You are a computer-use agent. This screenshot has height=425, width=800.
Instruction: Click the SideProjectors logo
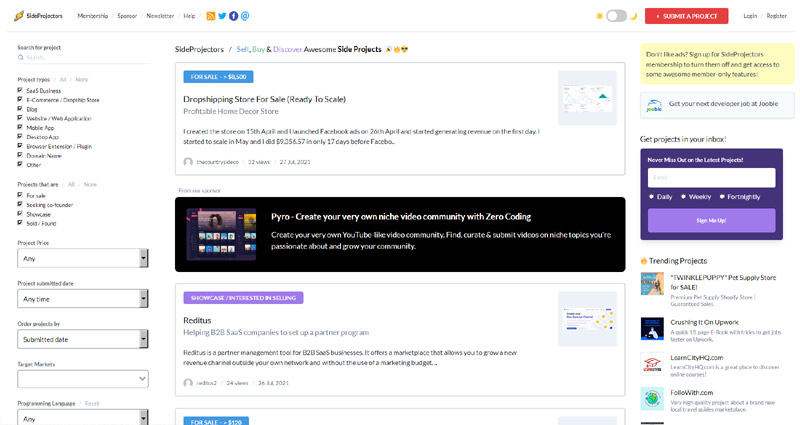pos(38,16)
